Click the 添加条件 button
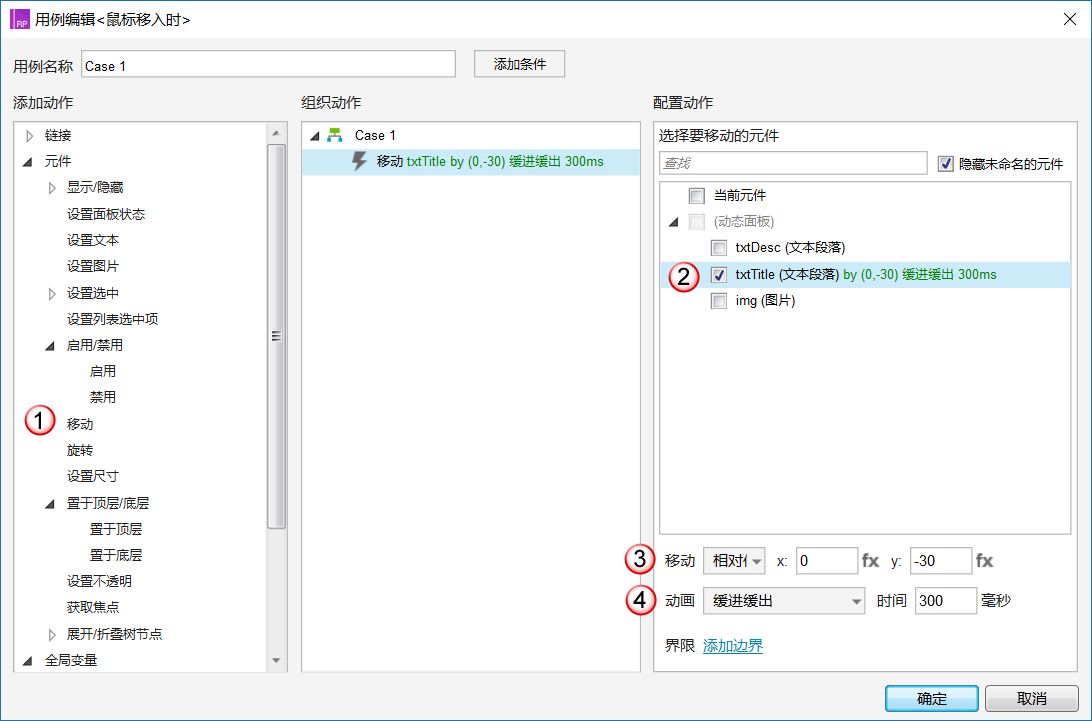 point(520,64)
